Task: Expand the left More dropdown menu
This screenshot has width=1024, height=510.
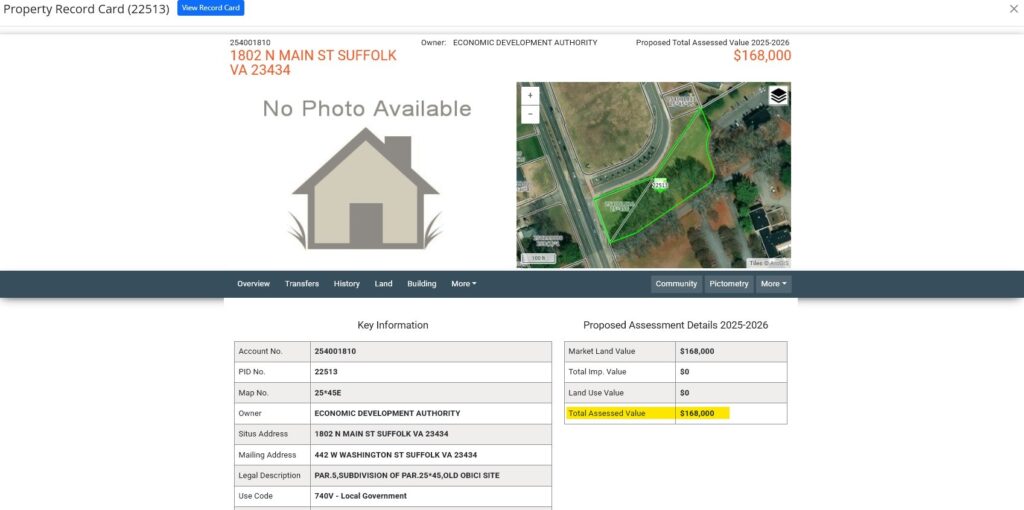Action: coord(463,284)
